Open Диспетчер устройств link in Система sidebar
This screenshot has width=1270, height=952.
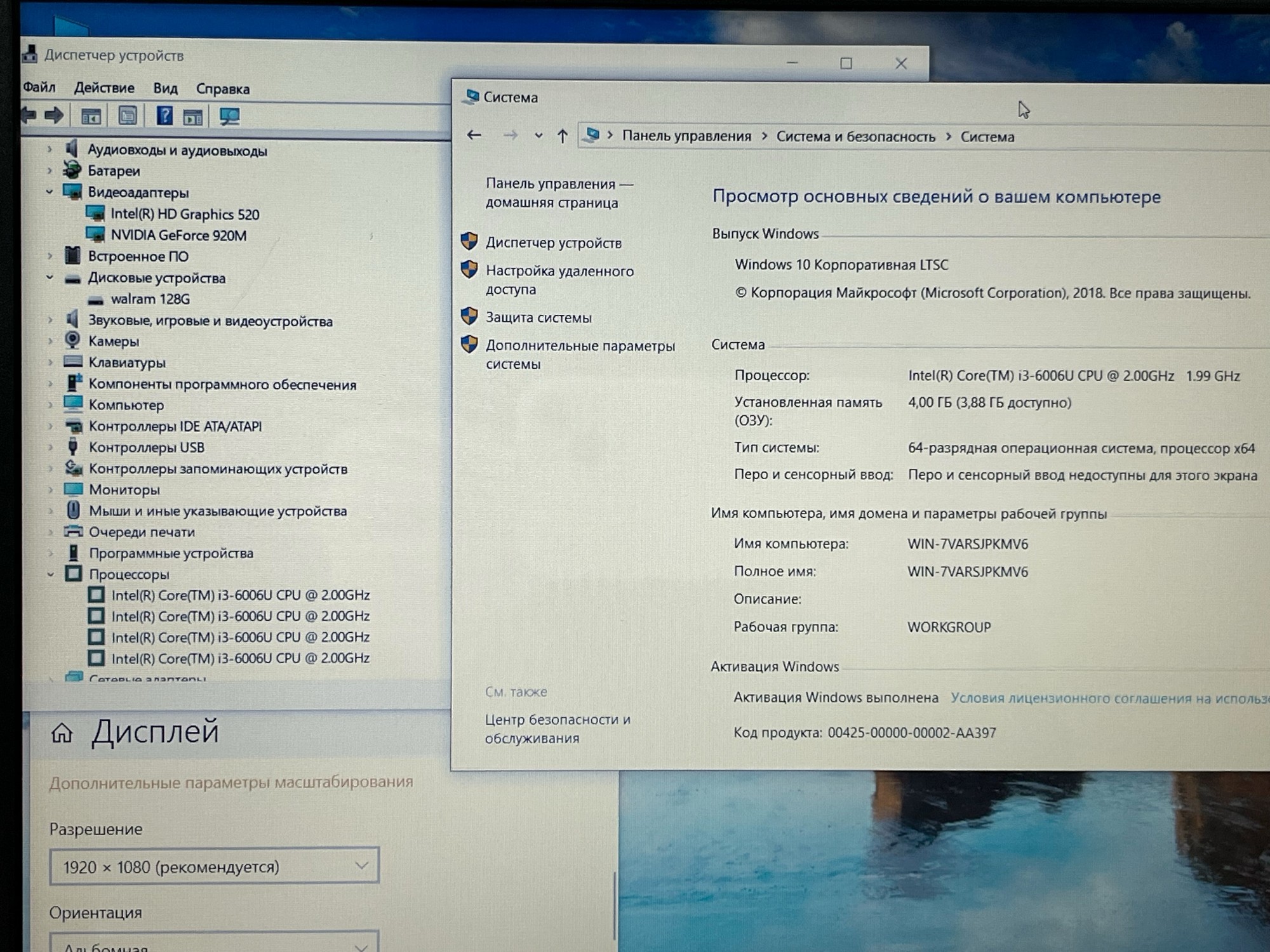tap(554, 243)
